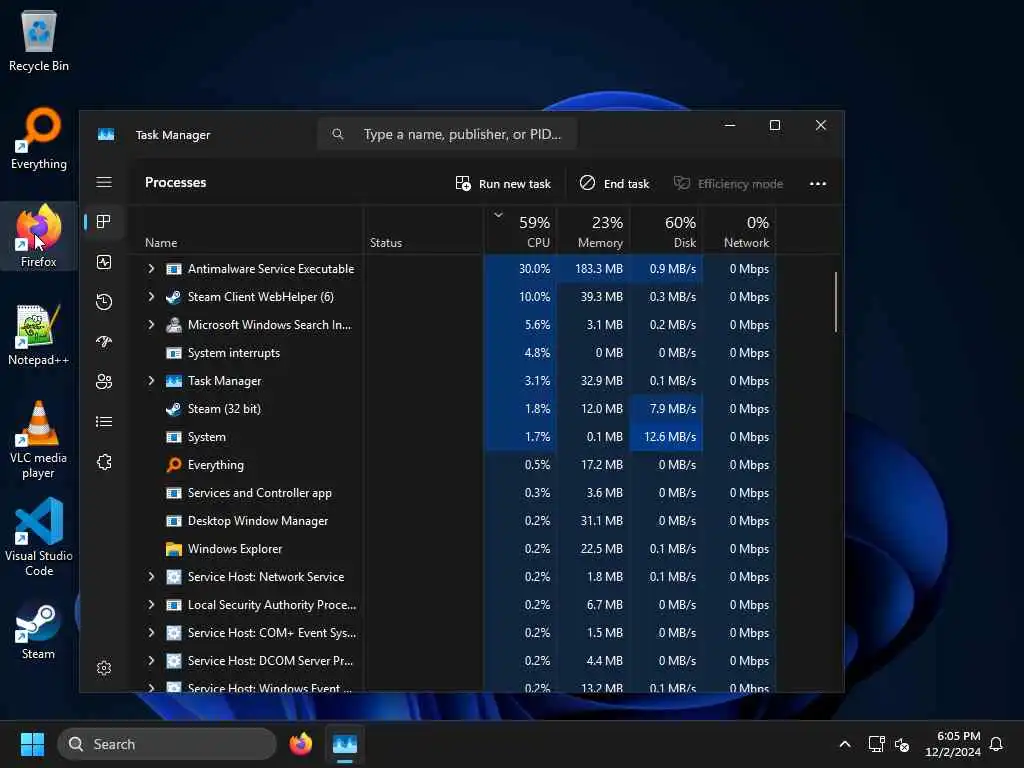Open Windows Start menu
1024x768 pixels.
pyautogui.click(x=32, y=744)
